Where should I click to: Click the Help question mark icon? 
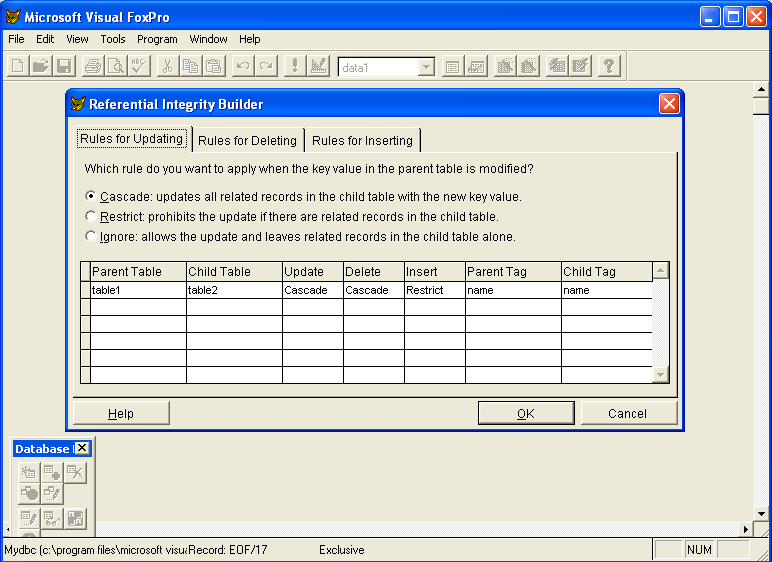609,66
